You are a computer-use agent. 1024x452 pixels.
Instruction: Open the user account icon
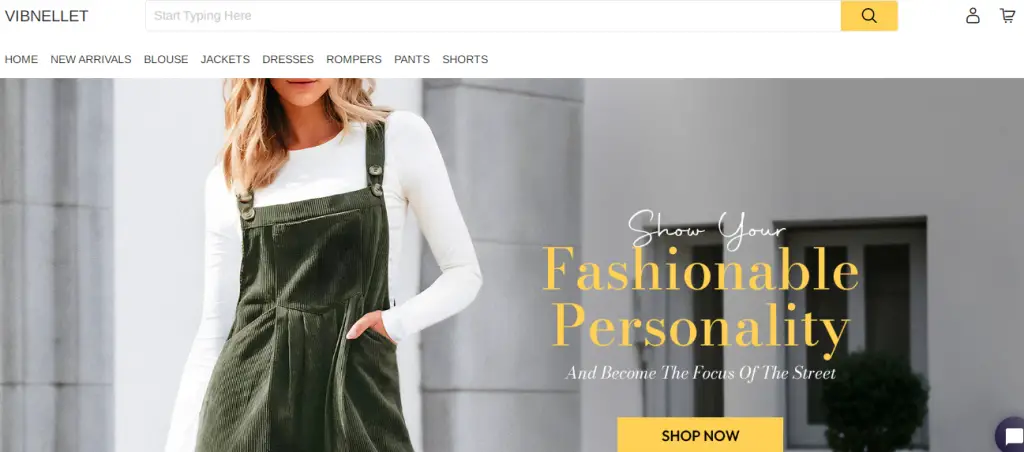(972, 16)
